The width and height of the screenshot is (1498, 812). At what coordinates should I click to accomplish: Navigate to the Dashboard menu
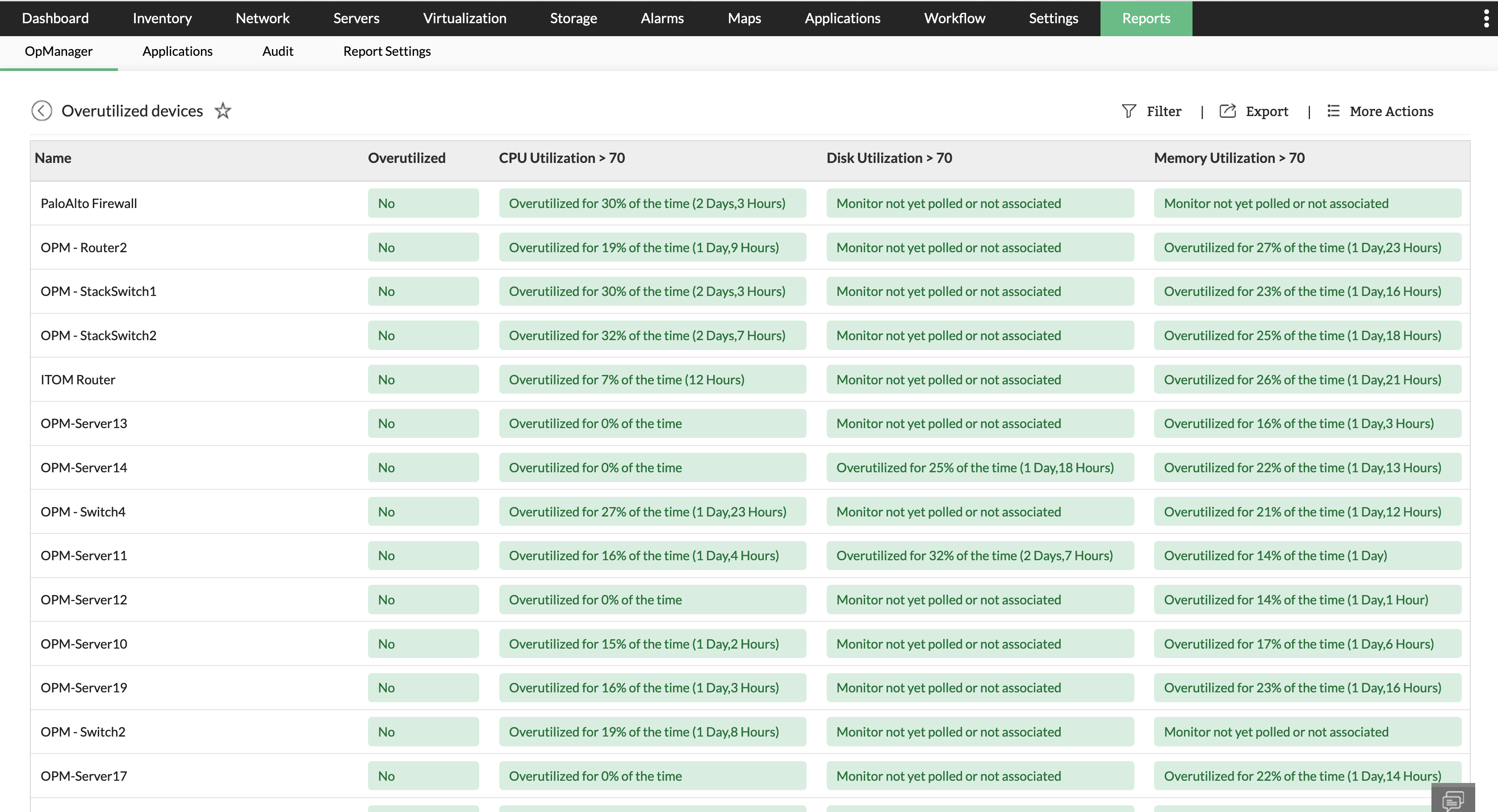55,18
